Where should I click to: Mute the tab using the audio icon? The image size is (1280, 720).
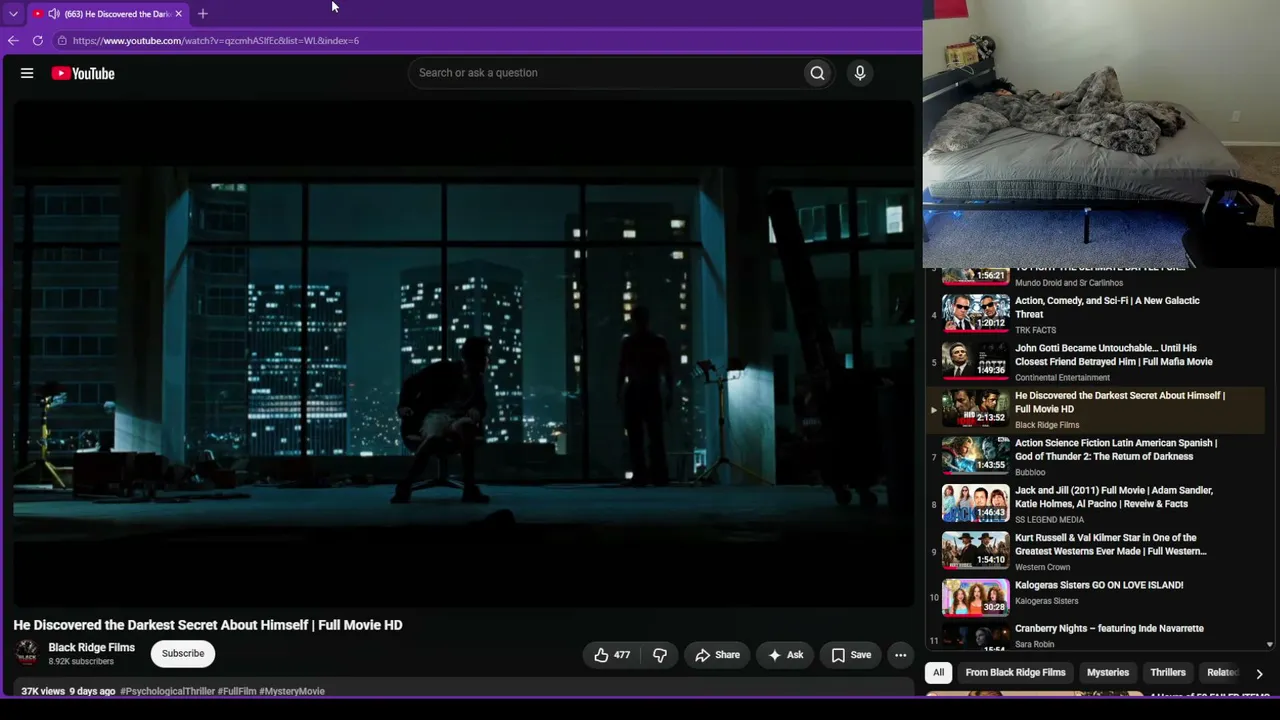click(54, 14)
